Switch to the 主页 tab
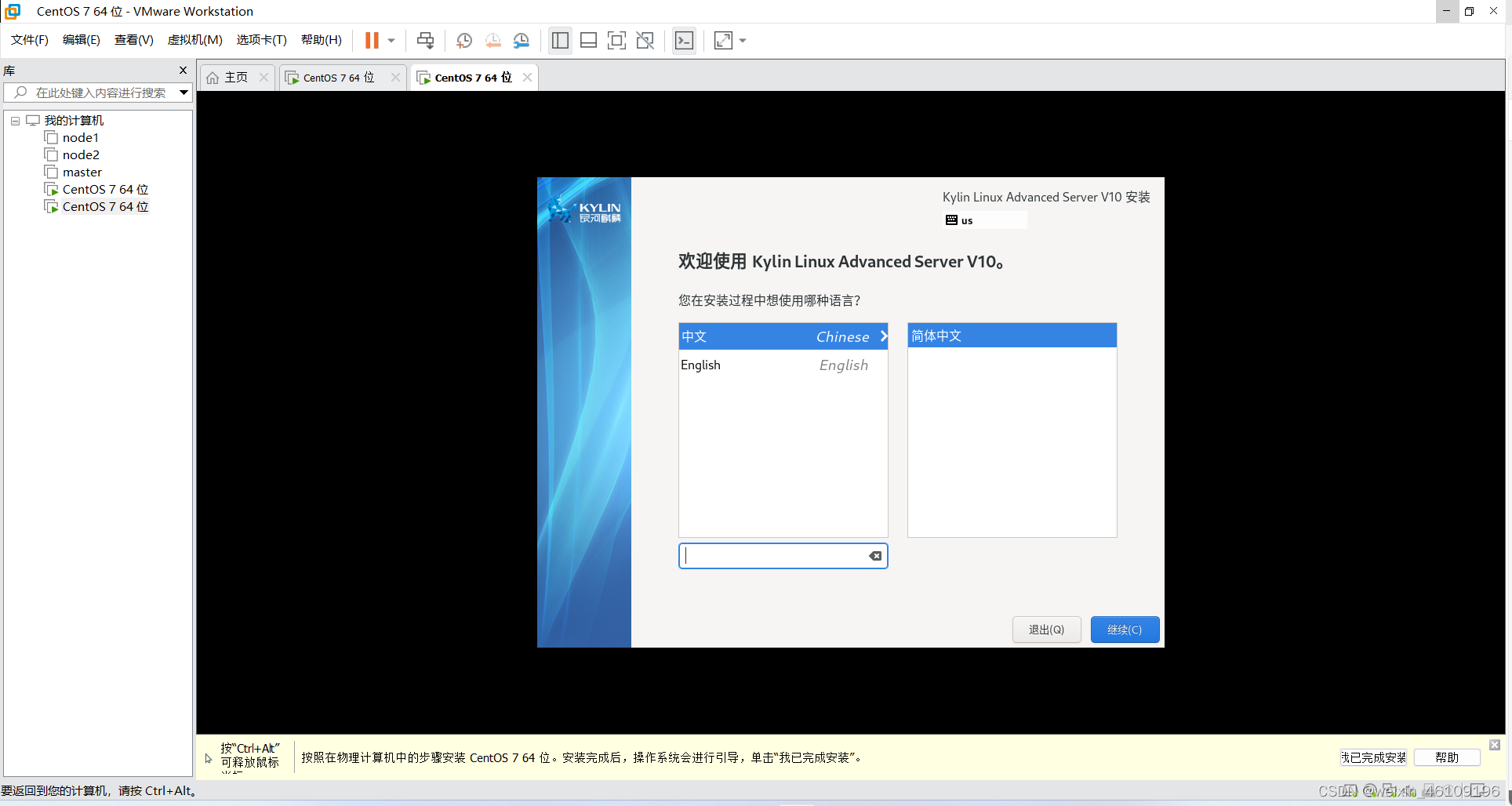The height and width of the screenshot is (806, 1512). point(235,78)
